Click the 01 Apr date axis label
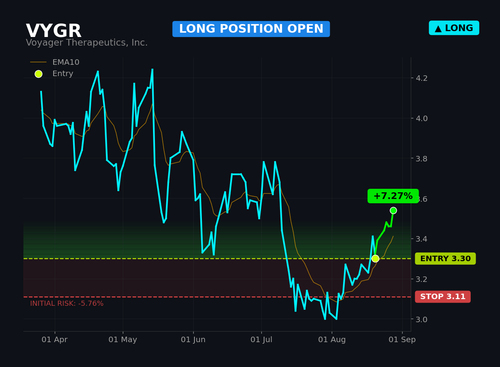This screenshot has height=367, width=500. [54, 340]
